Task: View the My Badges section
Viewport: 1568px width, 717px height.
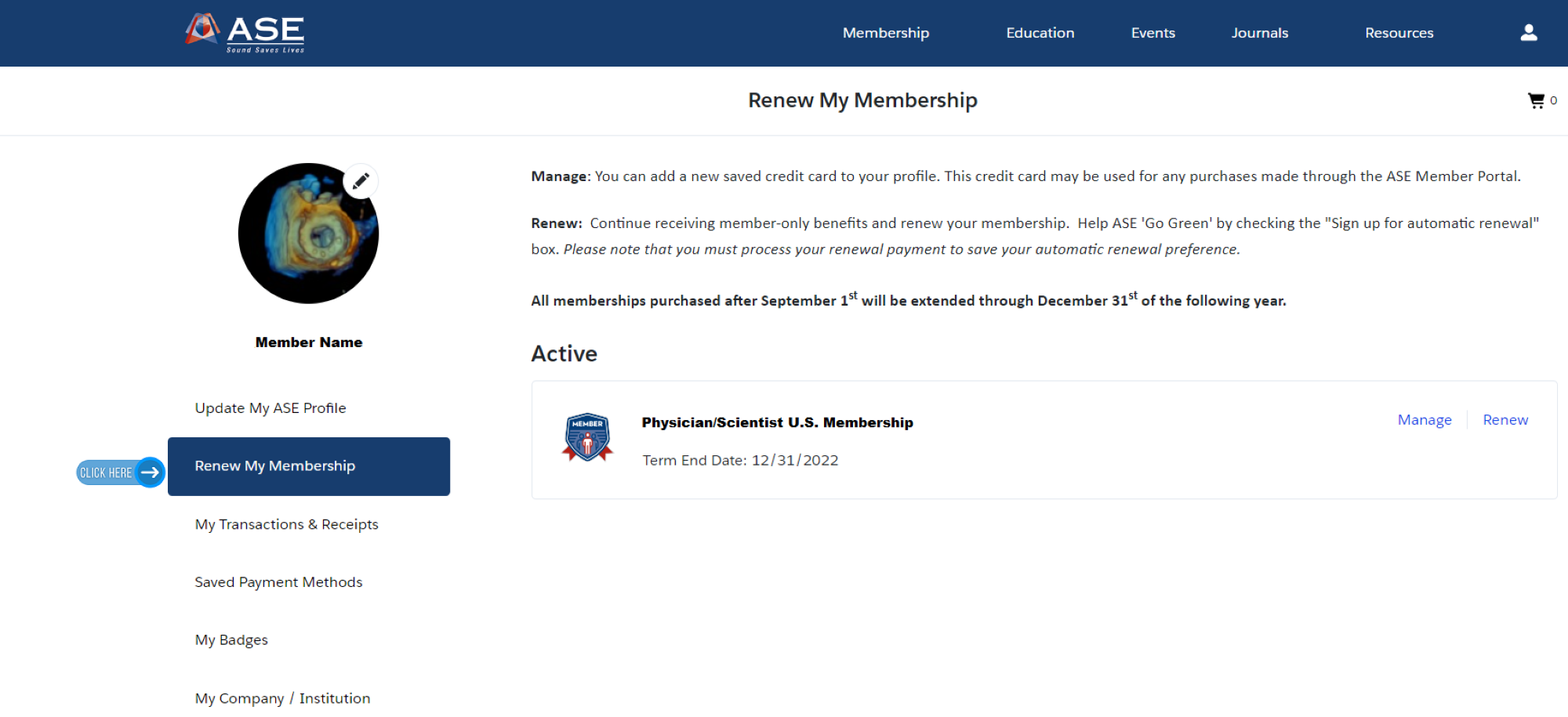Action: click(x=231, y=640)
